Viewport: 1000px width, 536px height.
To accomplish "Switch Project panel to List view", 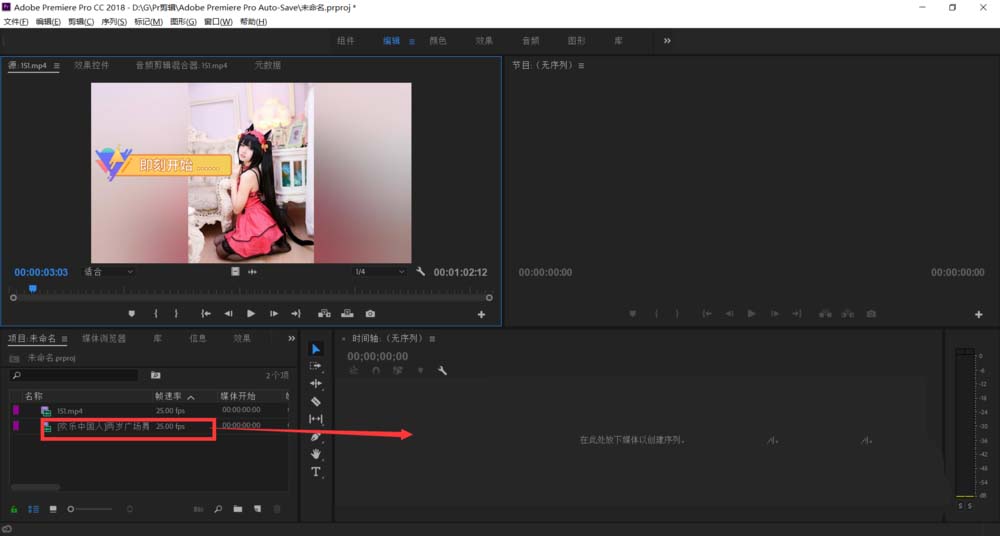I will [x=33, y=509].
